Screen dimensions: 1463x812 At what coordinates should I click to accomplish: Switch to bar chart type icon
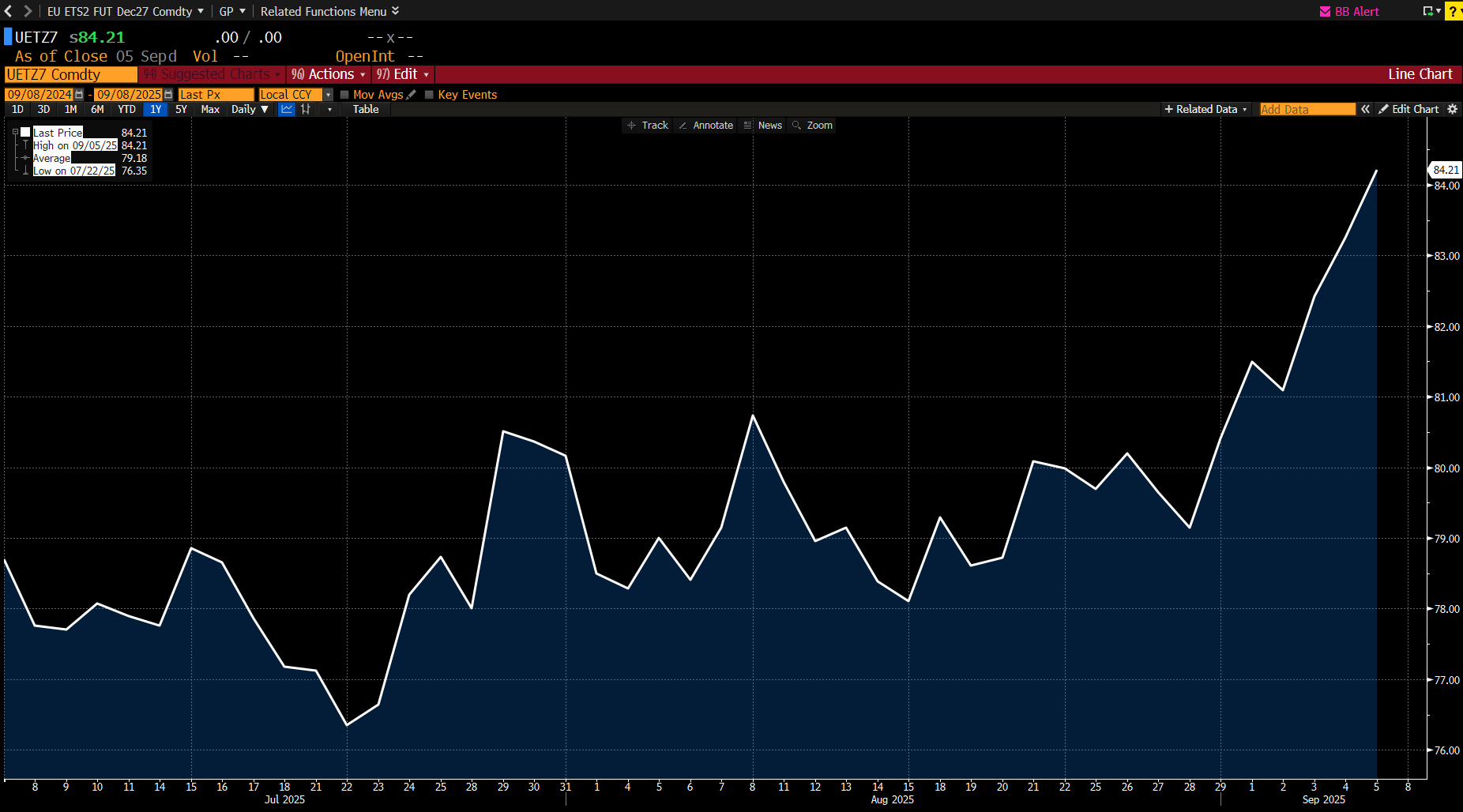(x=306, y=110)
